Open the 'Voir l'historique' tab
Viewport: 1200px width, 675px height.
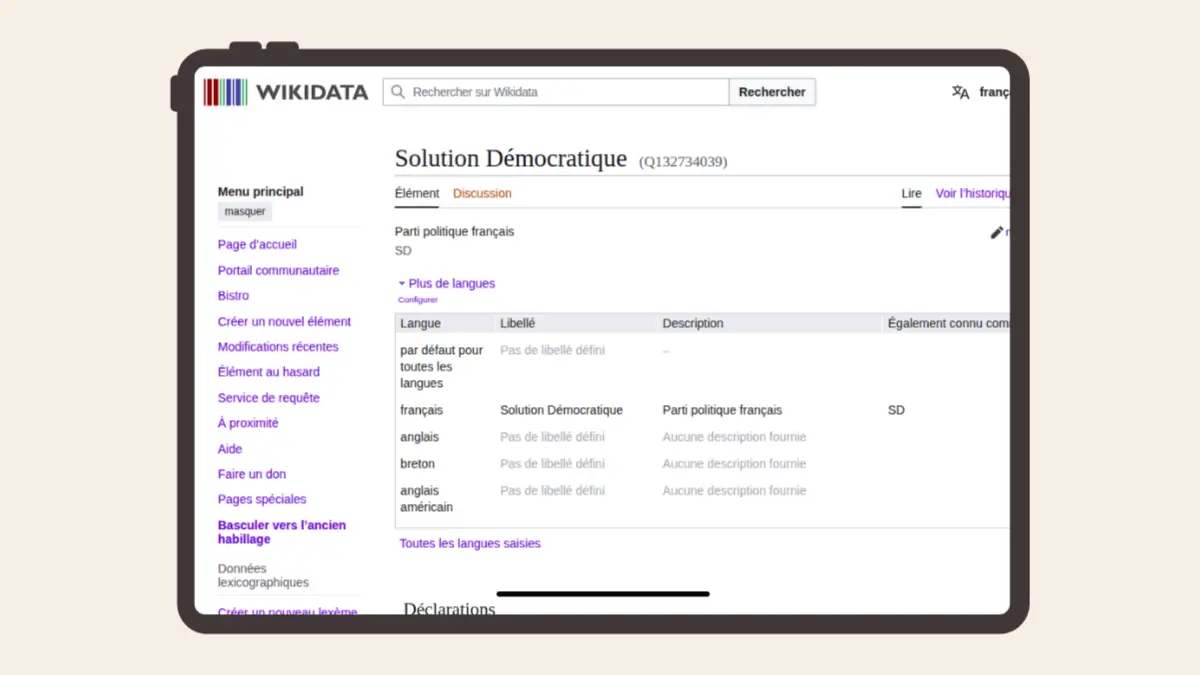click(x=972, y=193)
